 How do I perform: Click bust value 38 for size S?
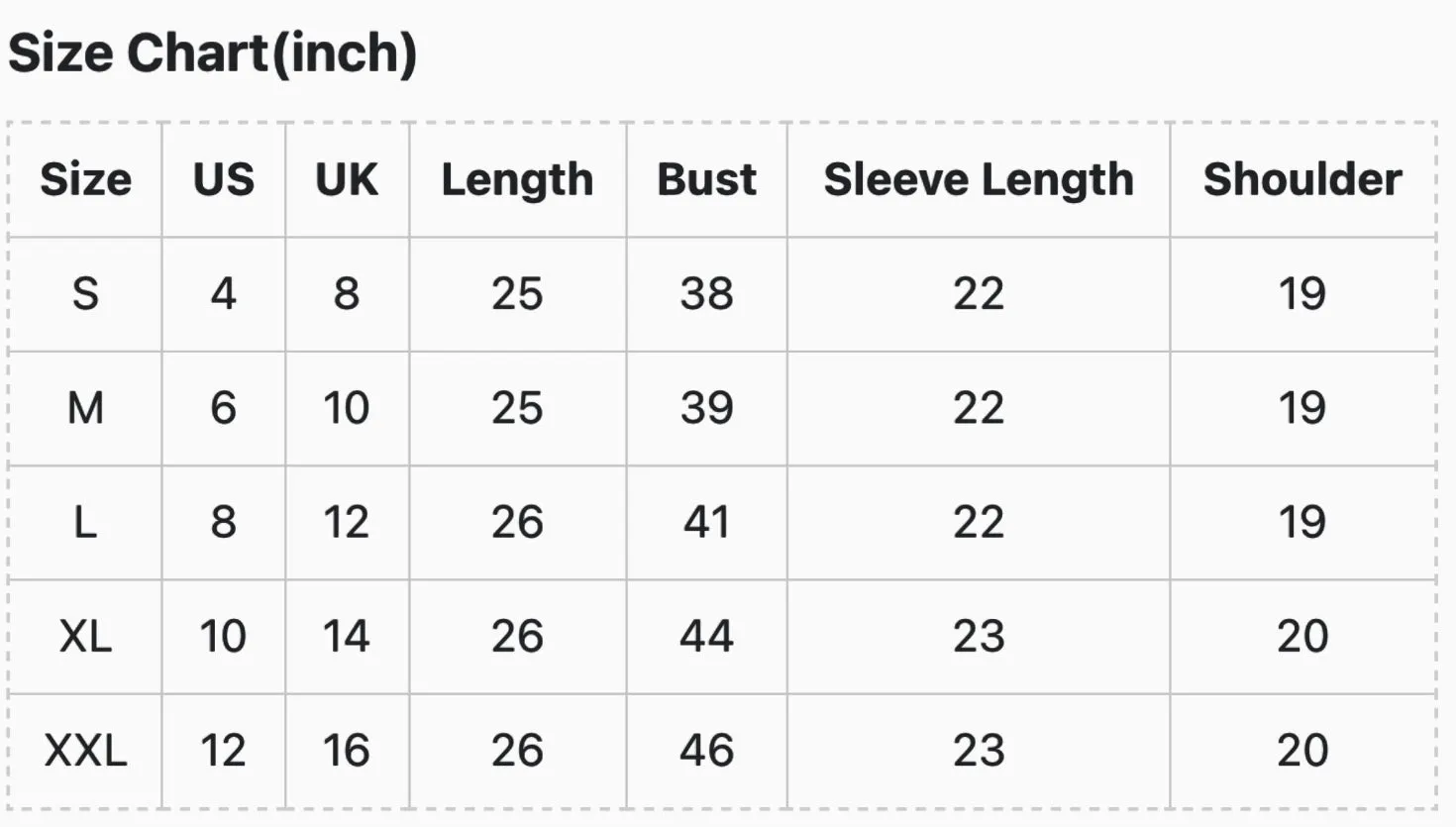pos(706,293)
